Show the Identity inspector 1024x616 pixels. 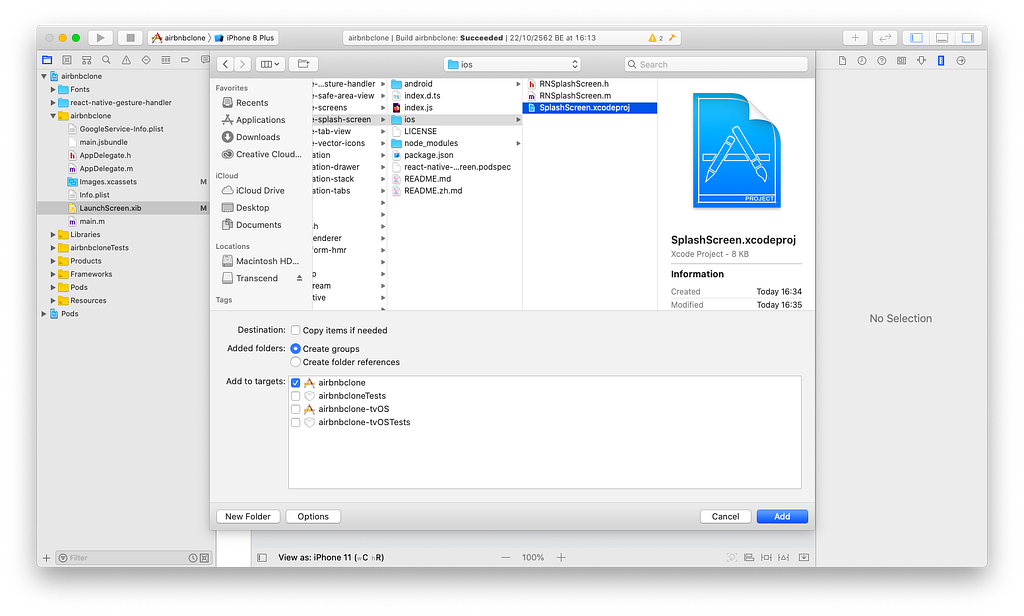click(901, 61)
